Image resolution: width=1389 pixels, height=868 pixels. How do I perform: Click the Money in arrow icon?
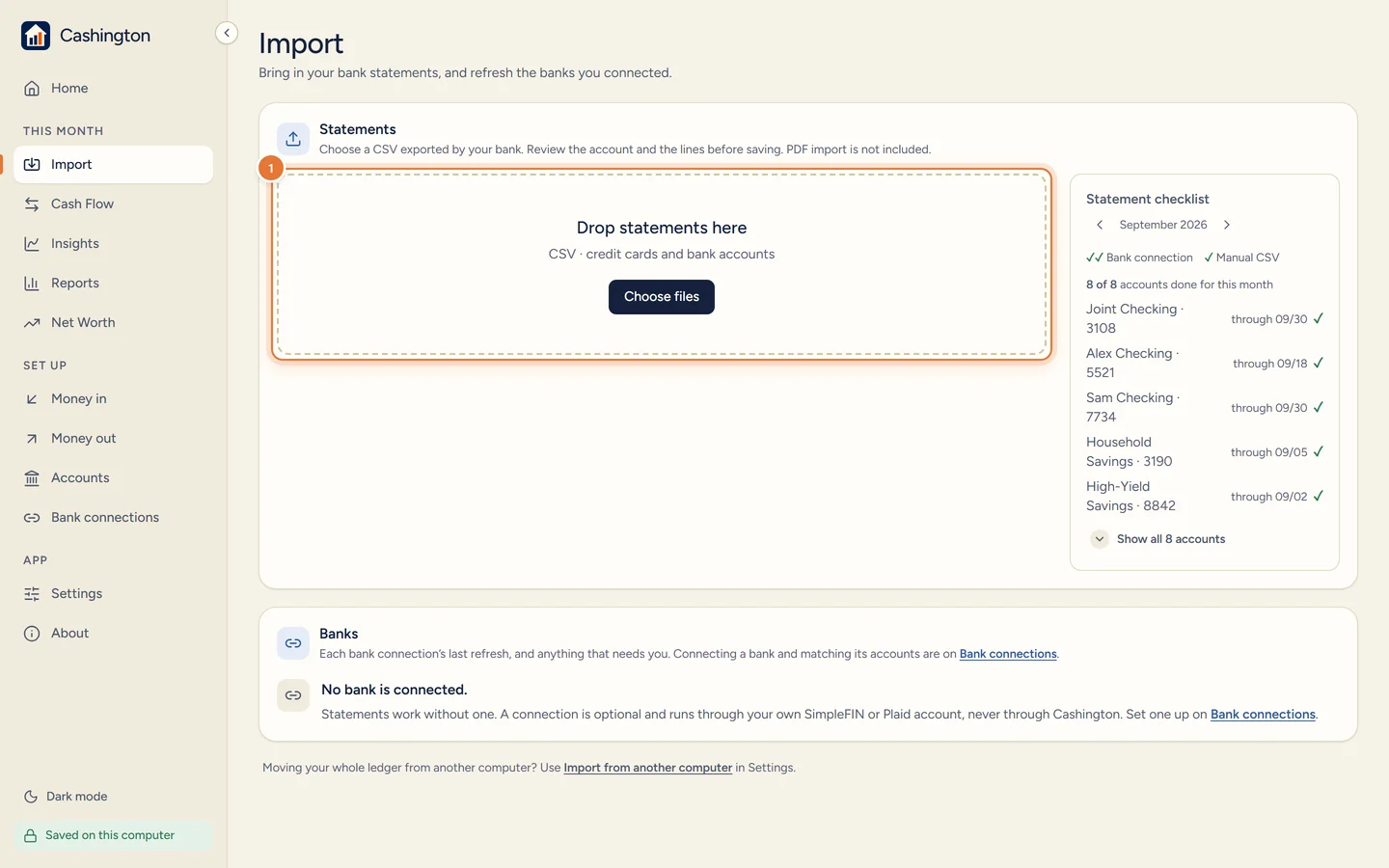click(32, 398)
